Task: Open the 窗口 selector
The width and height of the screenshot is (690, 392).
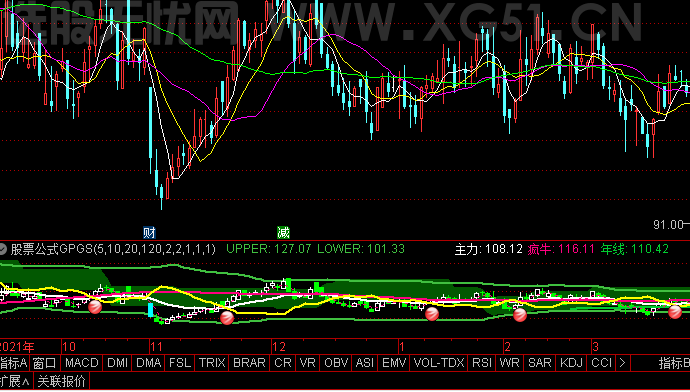Action: click(x=45, y=363)
